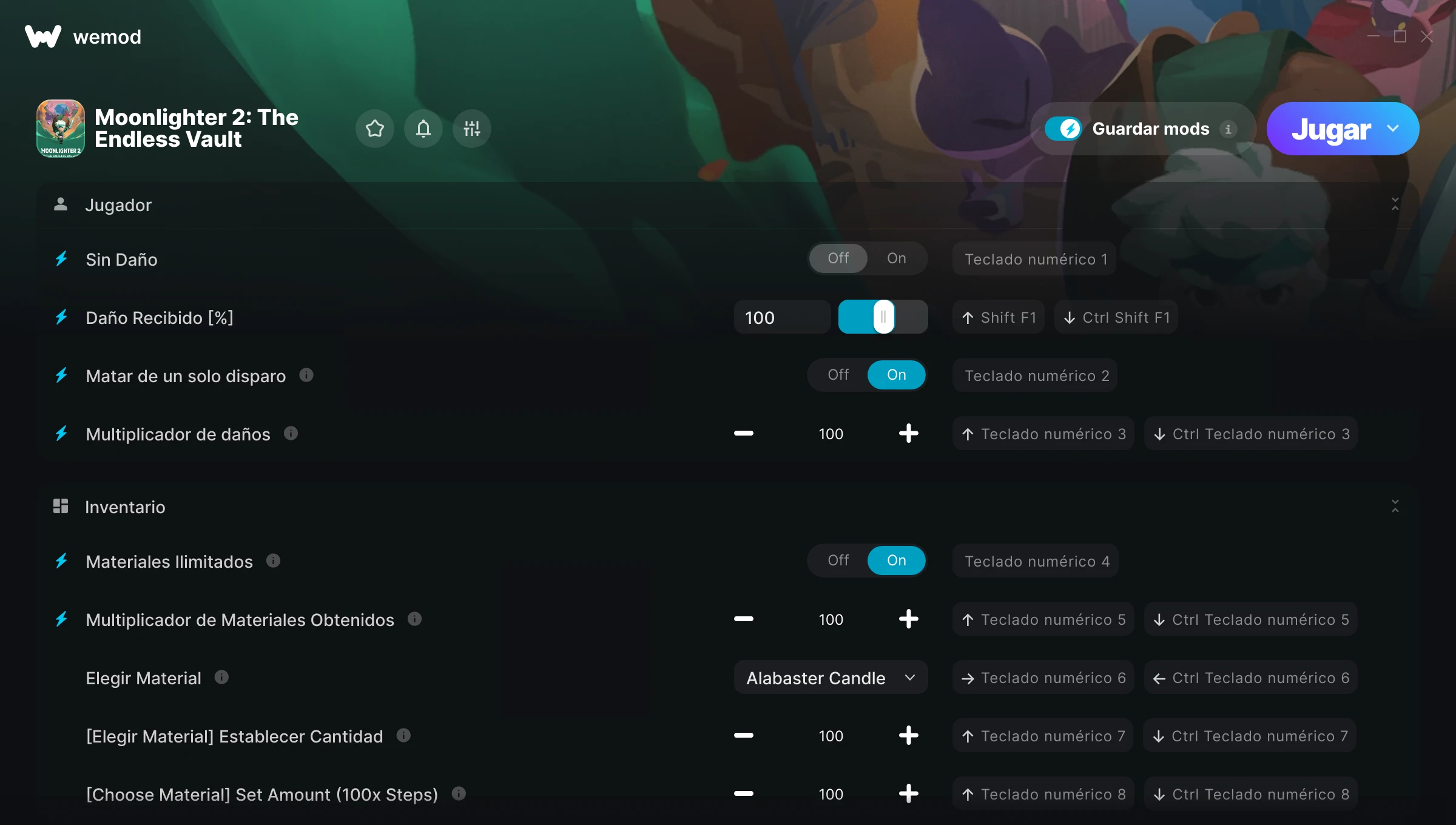Turn on Sin Daño
The width and height of the screenshot is (1456, 825).
tap(897, 258)
